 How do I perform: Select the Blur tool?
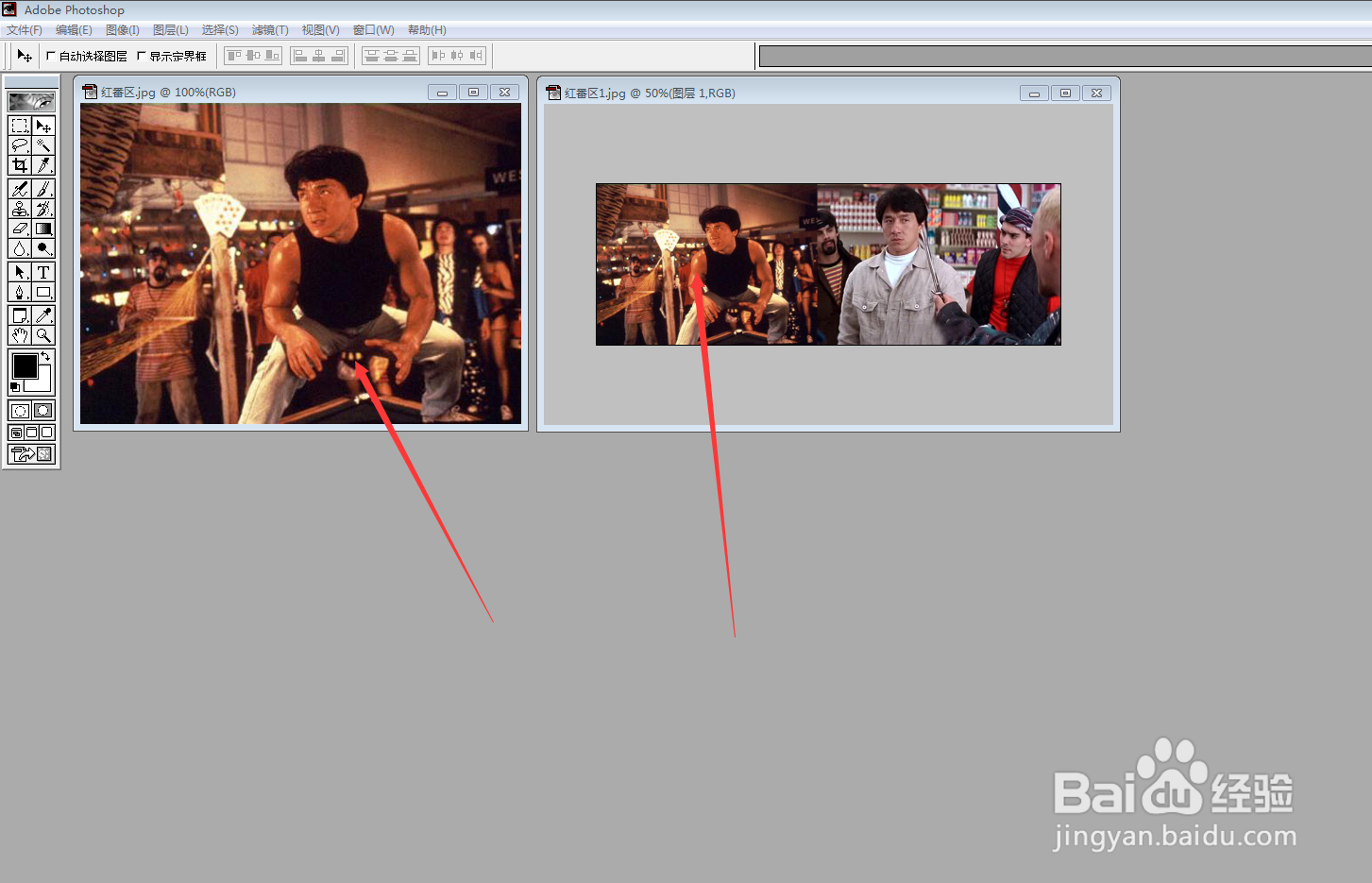pyautogui.click(x=20, y=248)
